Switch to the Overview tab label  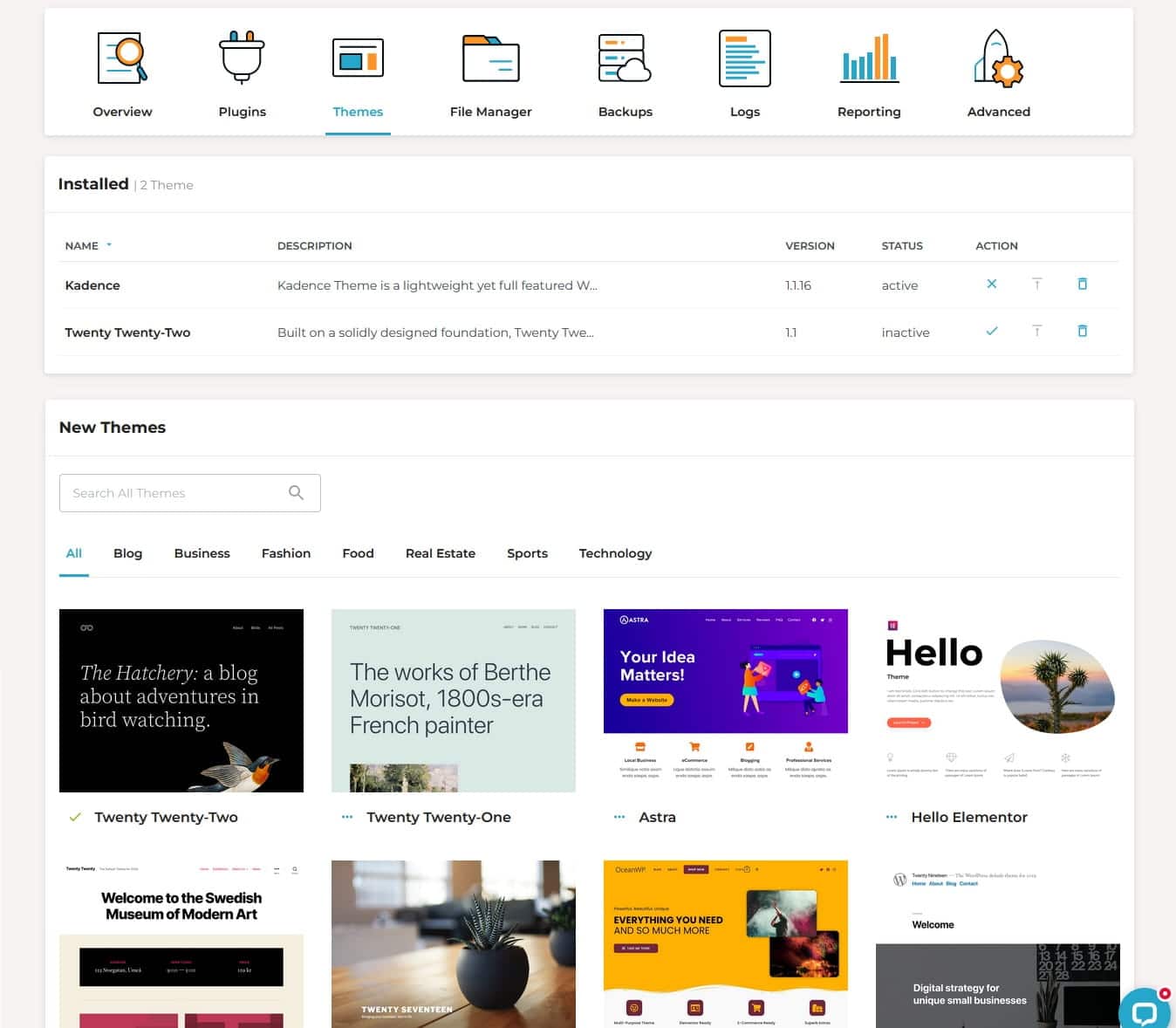point(122,112)
